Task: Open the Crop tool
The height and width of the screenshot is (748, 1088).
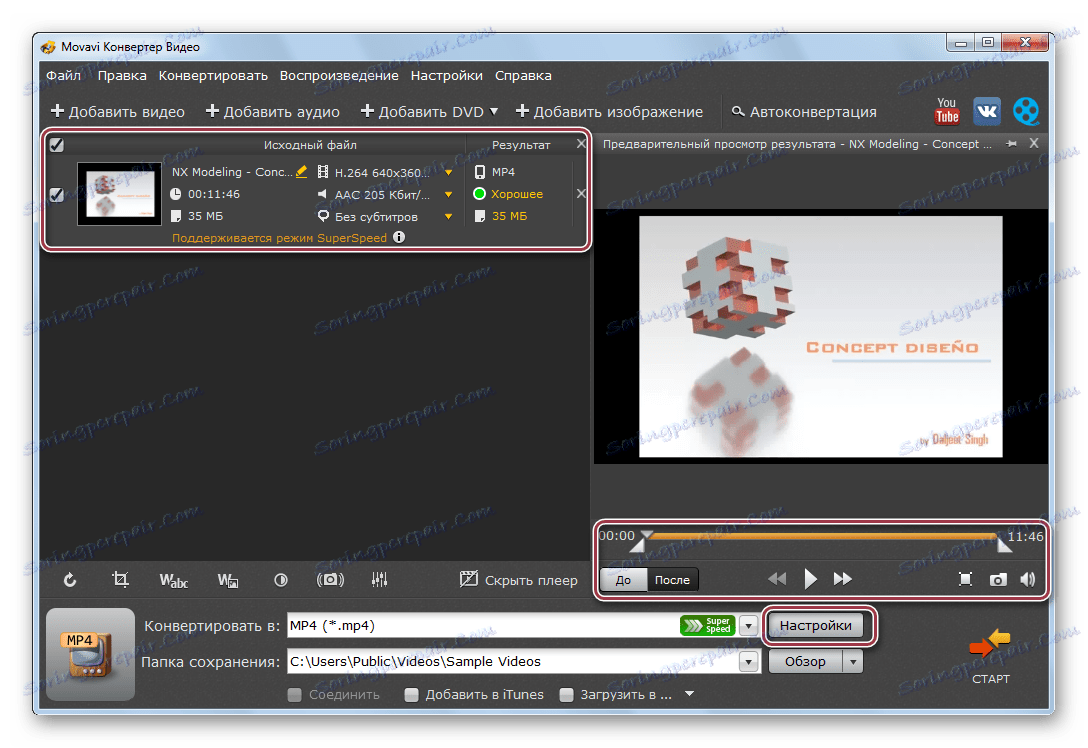Action: tap(121, 579)
